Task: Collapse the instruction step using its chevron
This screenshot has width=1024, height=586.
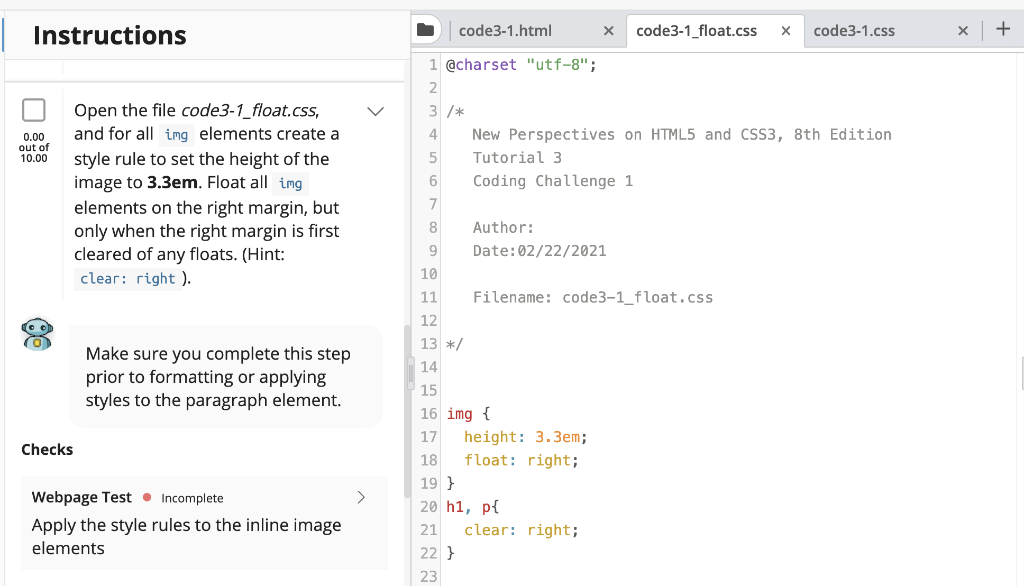Action: coord(375,111)
